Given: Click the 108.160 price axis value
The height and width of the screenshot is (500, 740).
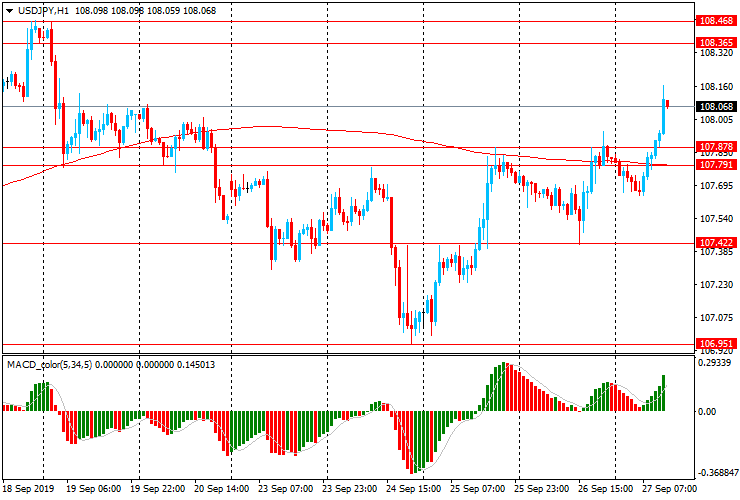Looking at the screenshot, I should point(716,87).
